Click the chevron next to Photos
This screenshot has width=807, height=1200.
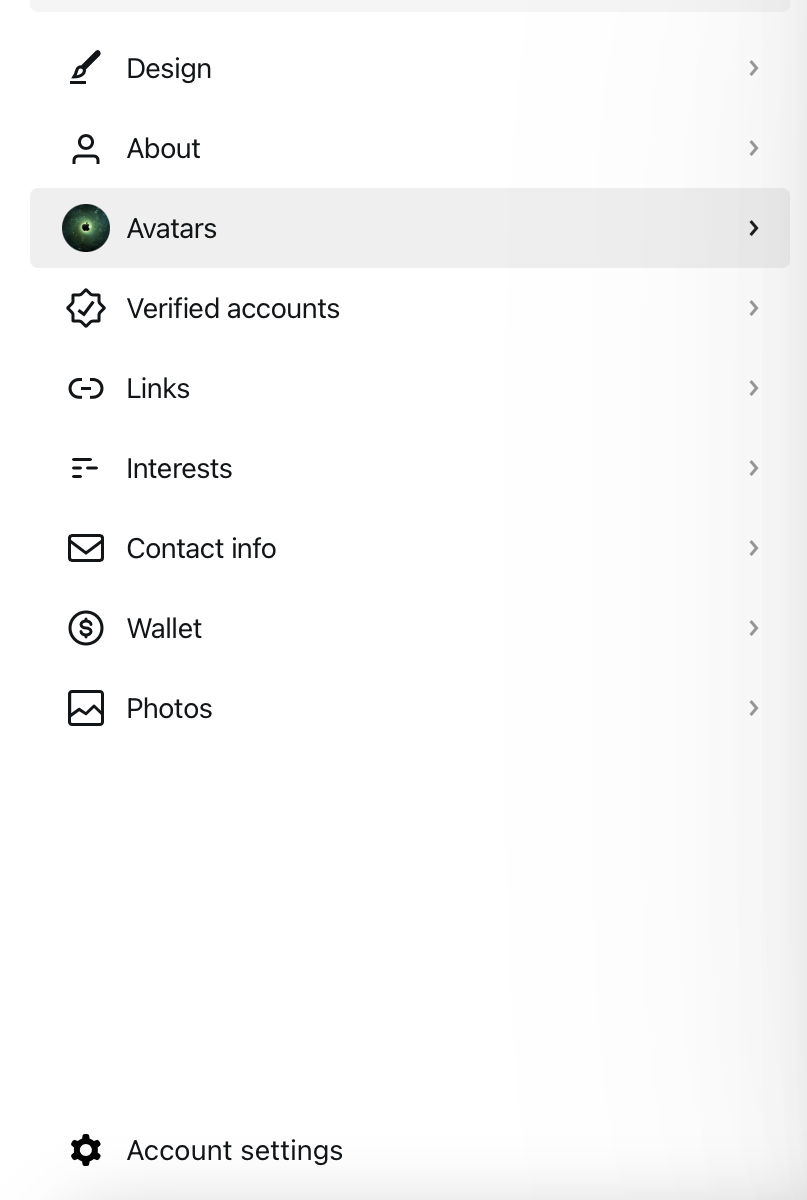pos(754,708)
